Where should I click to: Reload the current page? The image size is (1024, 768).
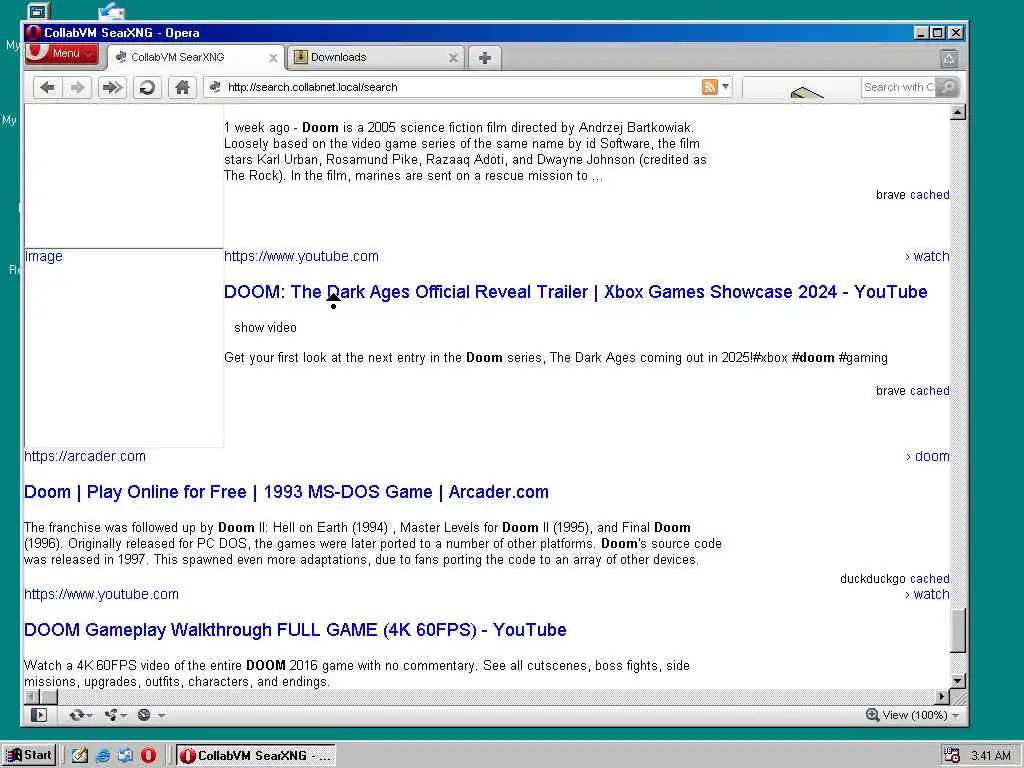[x=148, y=87]
